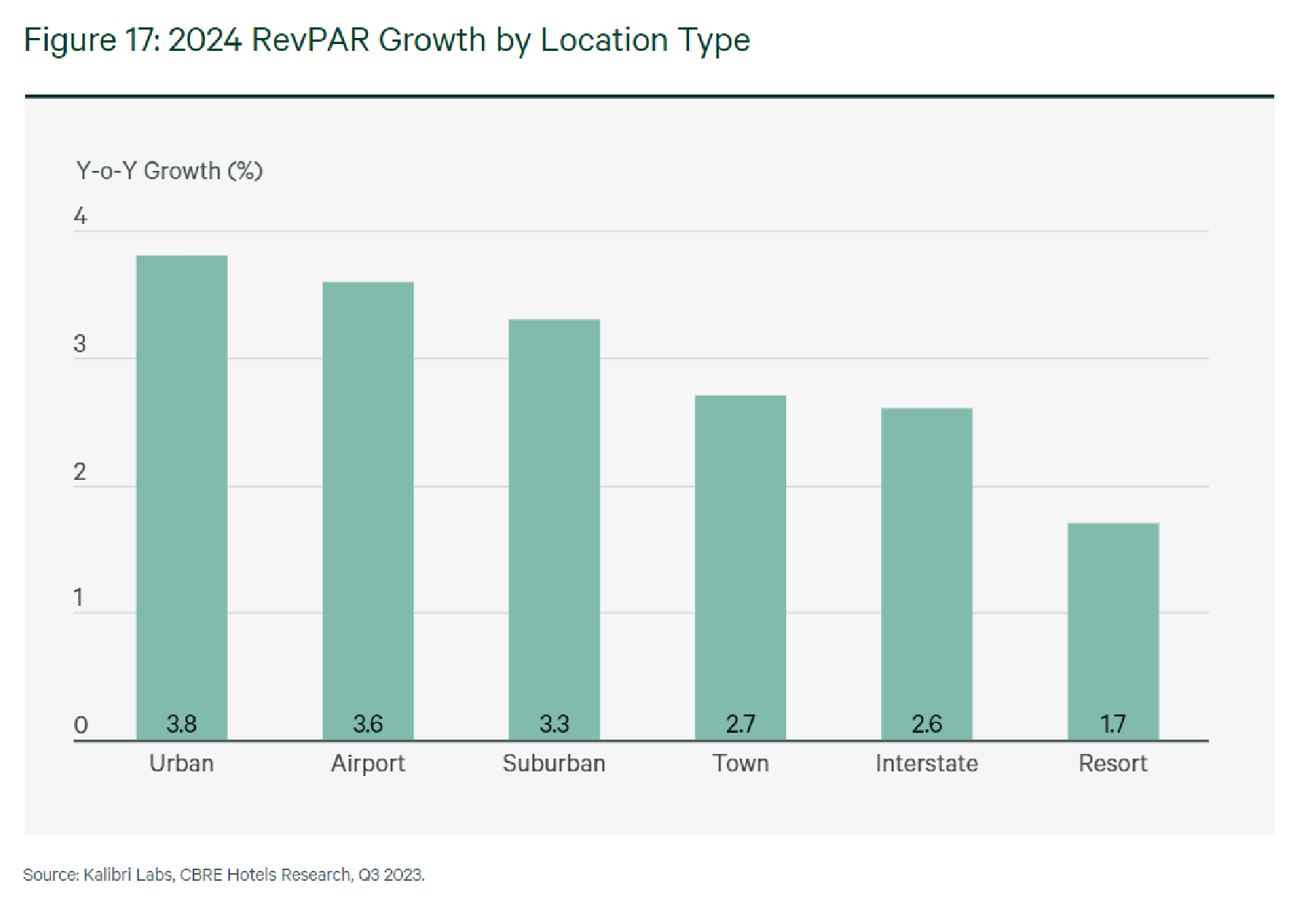This screenshot has height=899, width=1316.
Task: Click the 'Airport' category label
Action: point(368,764)
